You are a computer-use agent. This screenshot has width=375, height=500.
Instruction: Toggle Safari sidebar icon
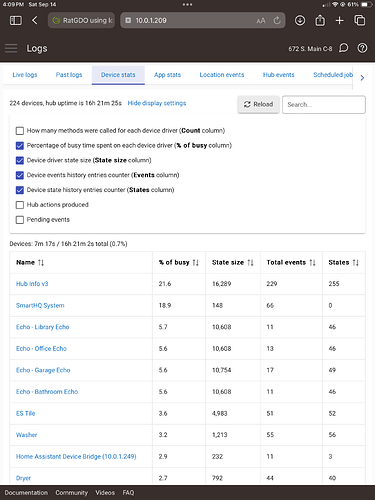16,21
